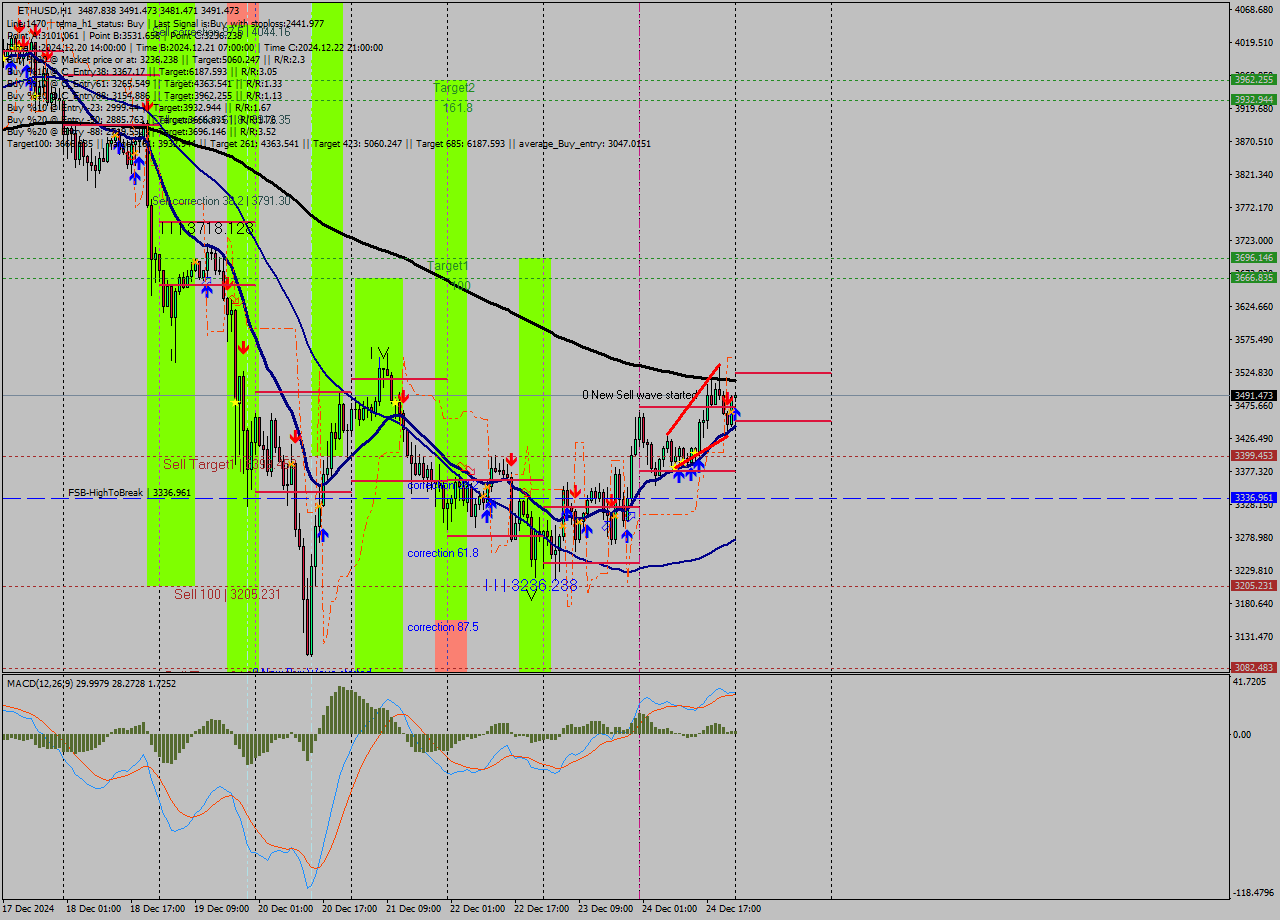Click the 'Sell Target1' red label
1280x920 pixels.
(198, 464)
